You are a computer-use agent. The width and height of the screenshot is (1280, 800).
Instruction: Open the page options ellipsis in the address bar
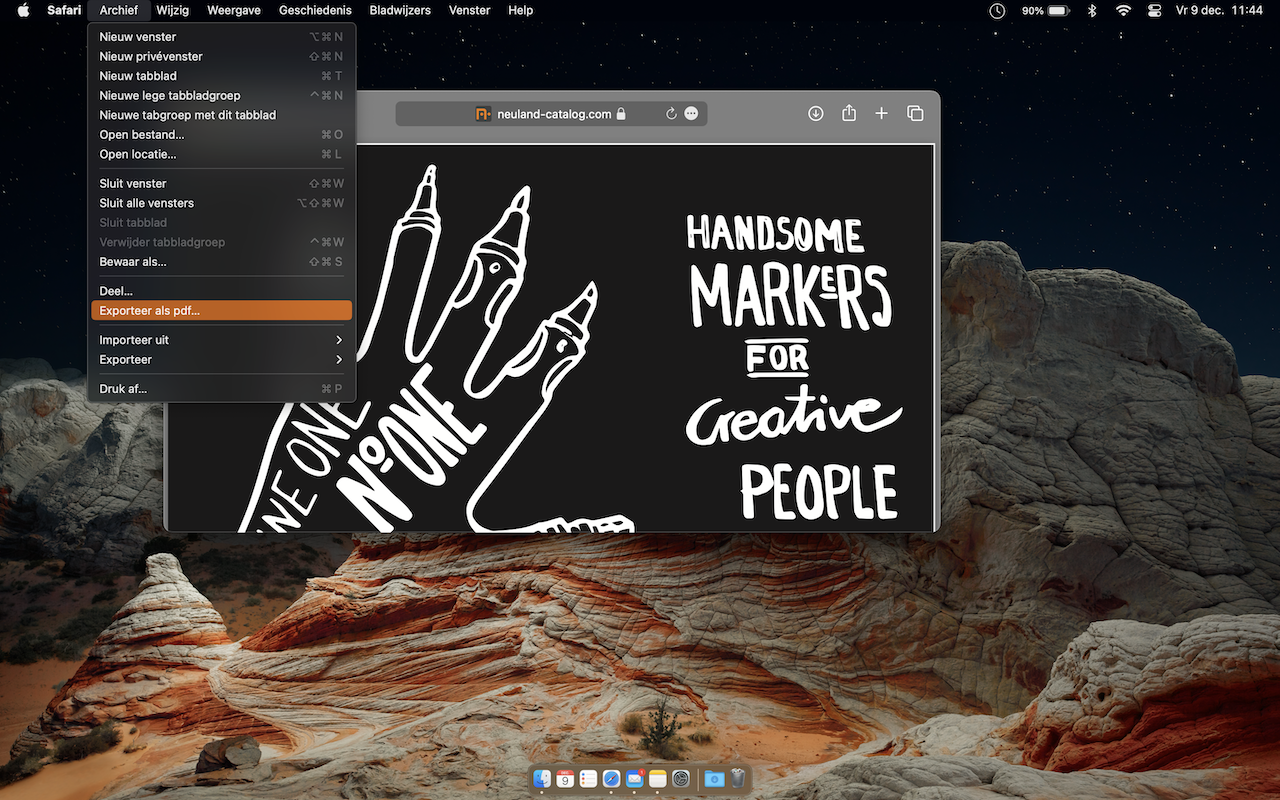pos(691,114)
